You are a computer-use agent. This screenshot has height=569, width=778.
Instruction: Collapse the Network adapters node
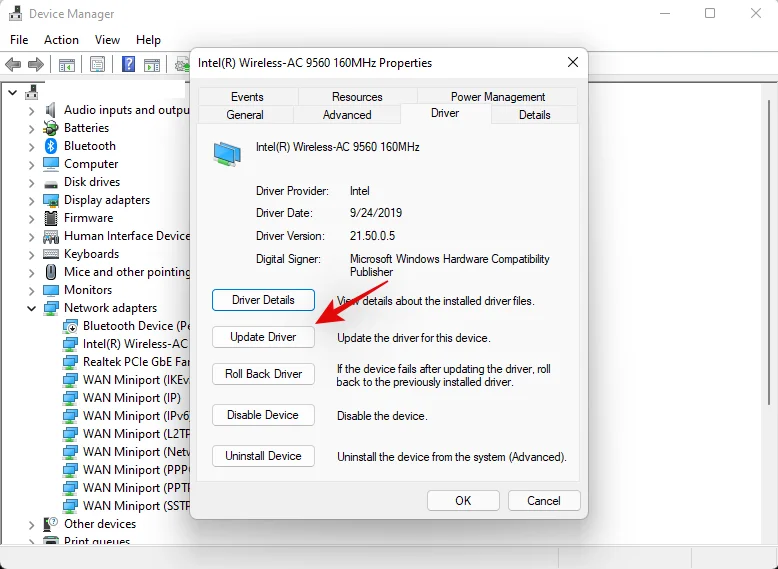(x=32, y=308)
